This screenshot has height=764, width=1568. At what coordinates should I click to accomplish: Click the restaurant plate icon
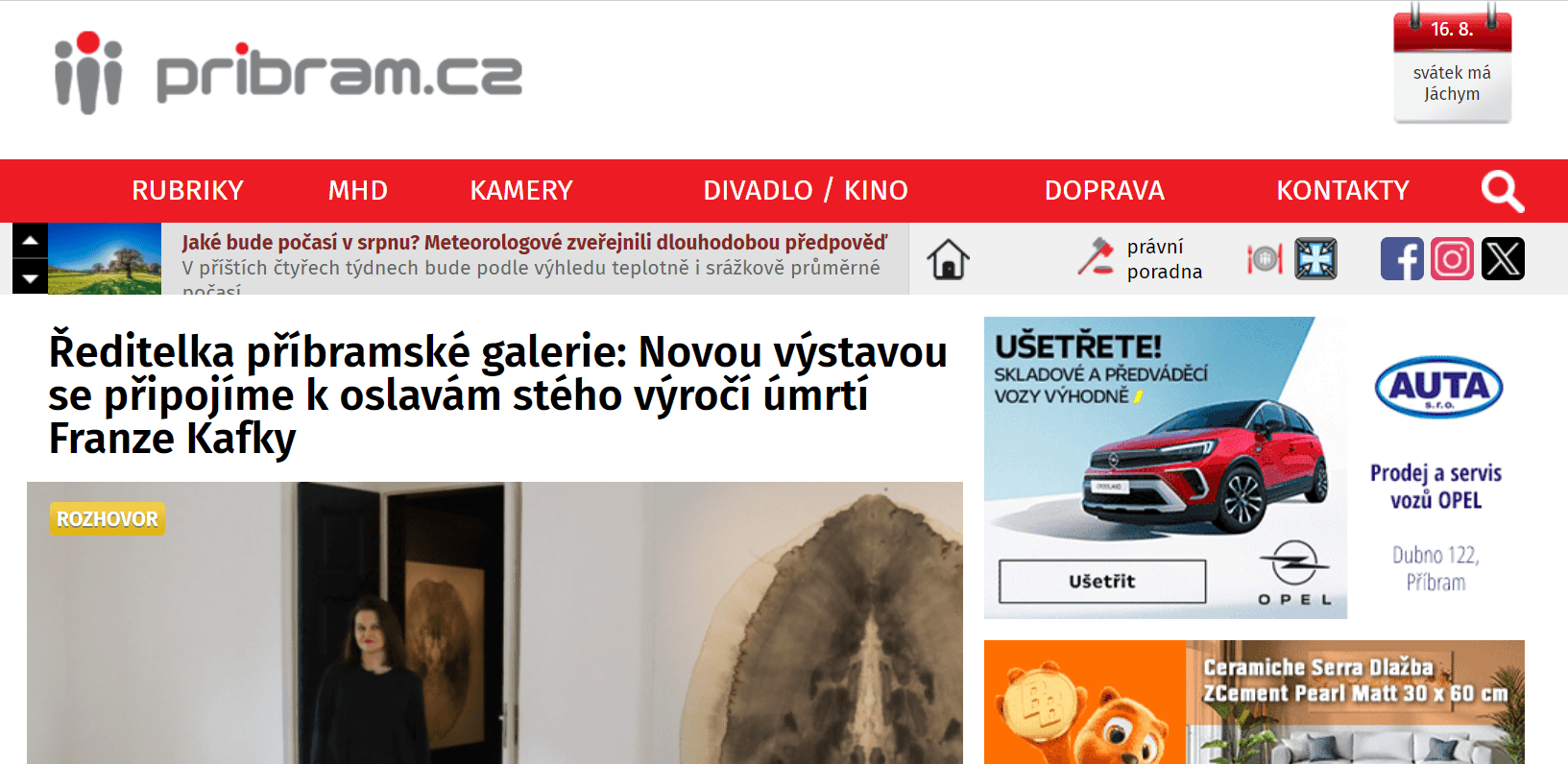1265,259
